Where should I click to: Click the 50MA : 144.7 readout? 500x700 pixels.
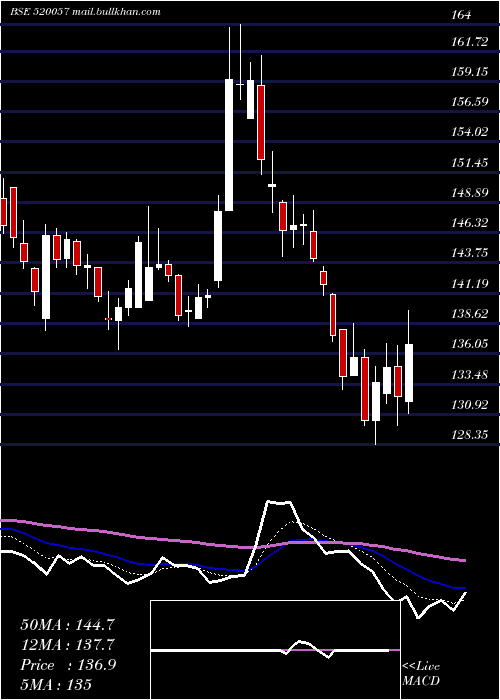pyautogui.click(x=68, y=625)
